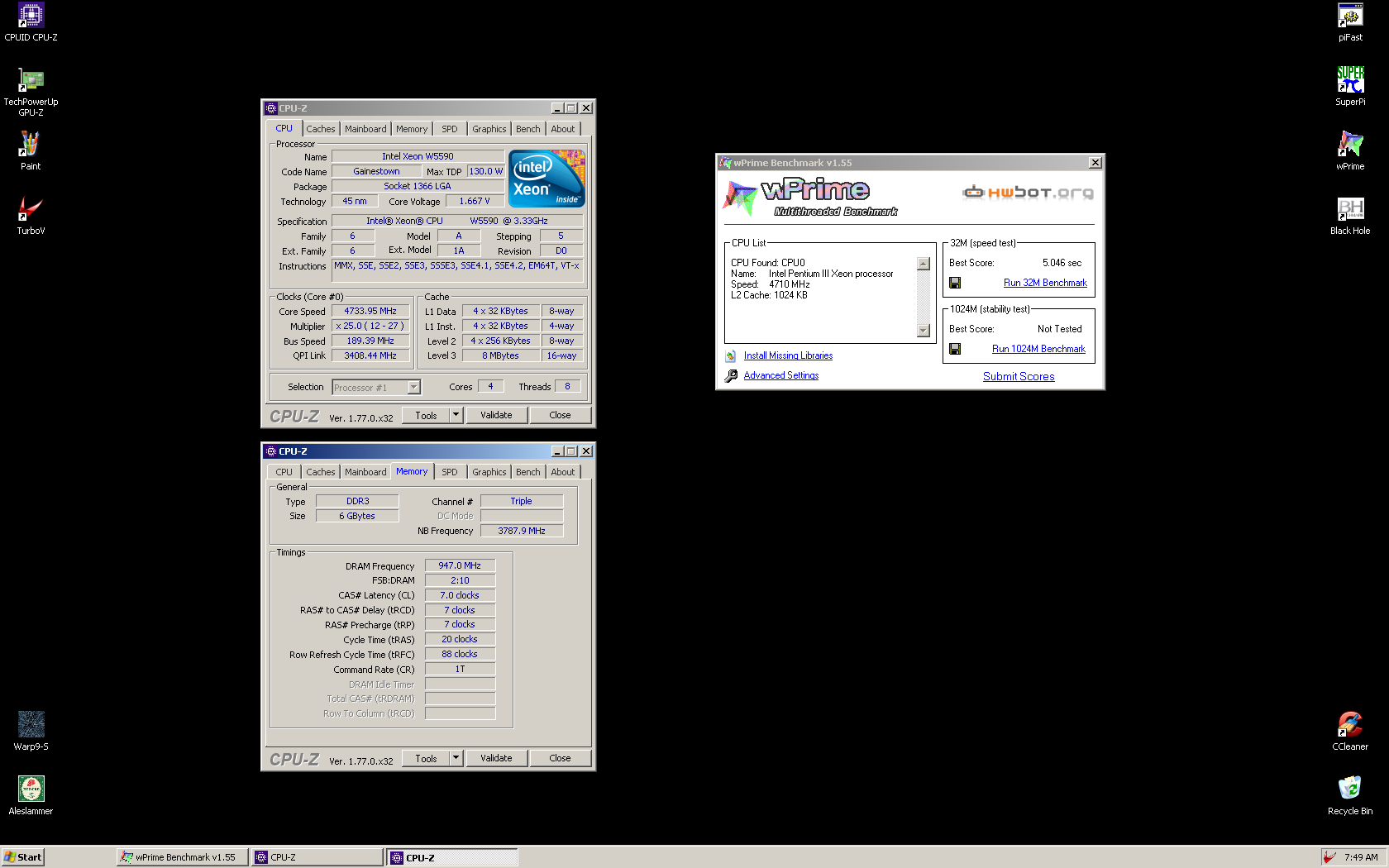The width and height of the screenshot is (1389, 868).
Task: Click the save icon under 32M speed test
Action: click(955, 283)
